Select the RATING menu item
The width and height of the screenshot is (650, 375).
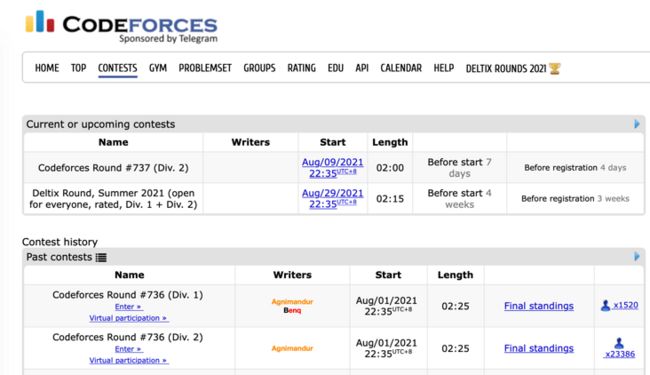(301, 68)
